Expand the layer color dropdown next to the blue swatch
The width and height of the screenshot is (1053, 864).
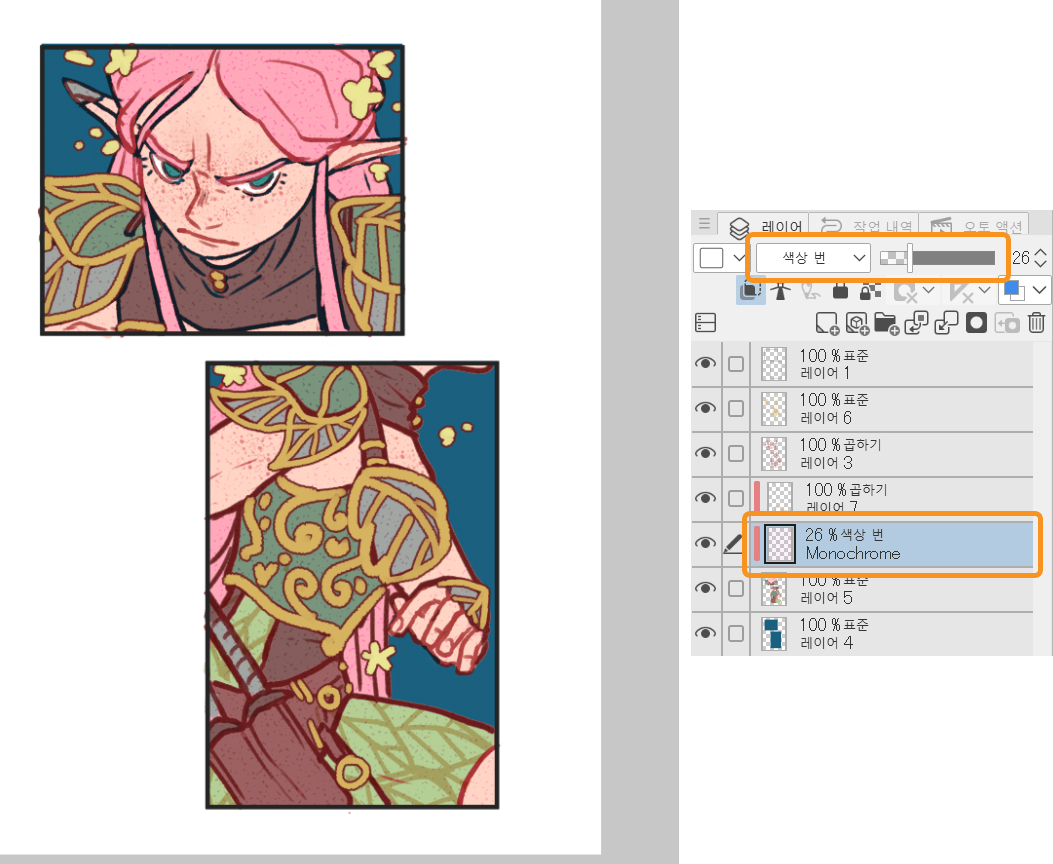(1038, 291)
